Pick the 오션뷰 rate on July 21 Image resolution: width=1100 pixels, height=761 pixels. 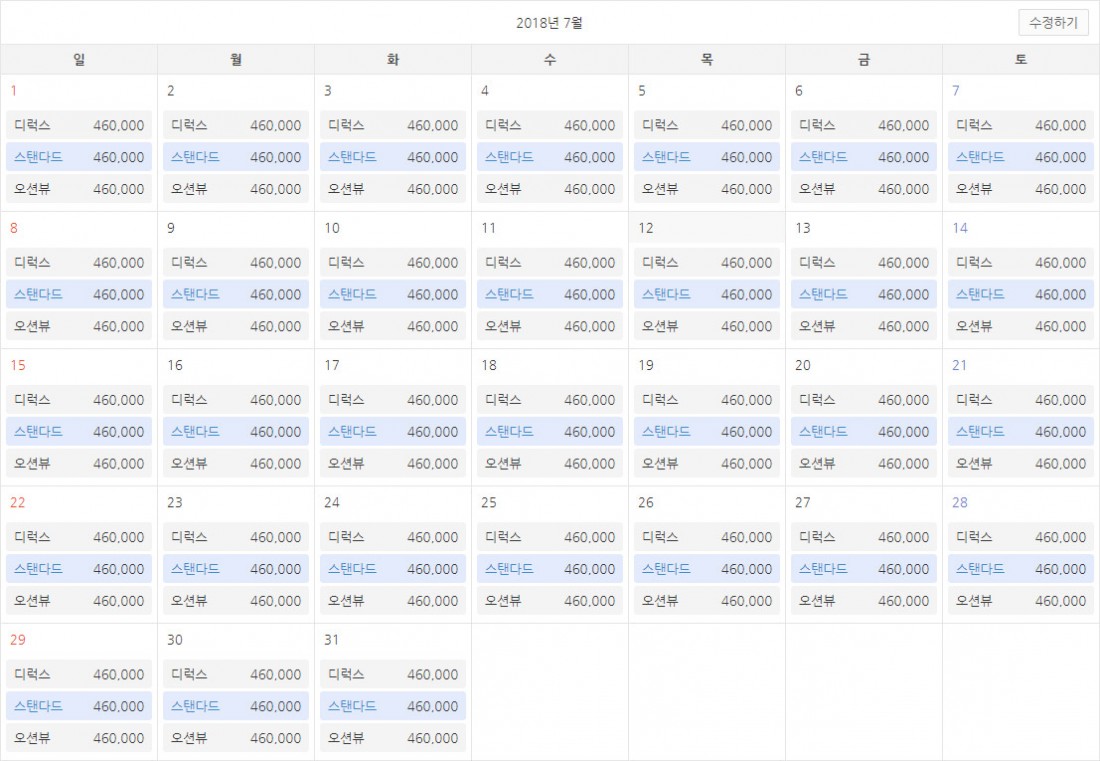tap(1021, 464)
